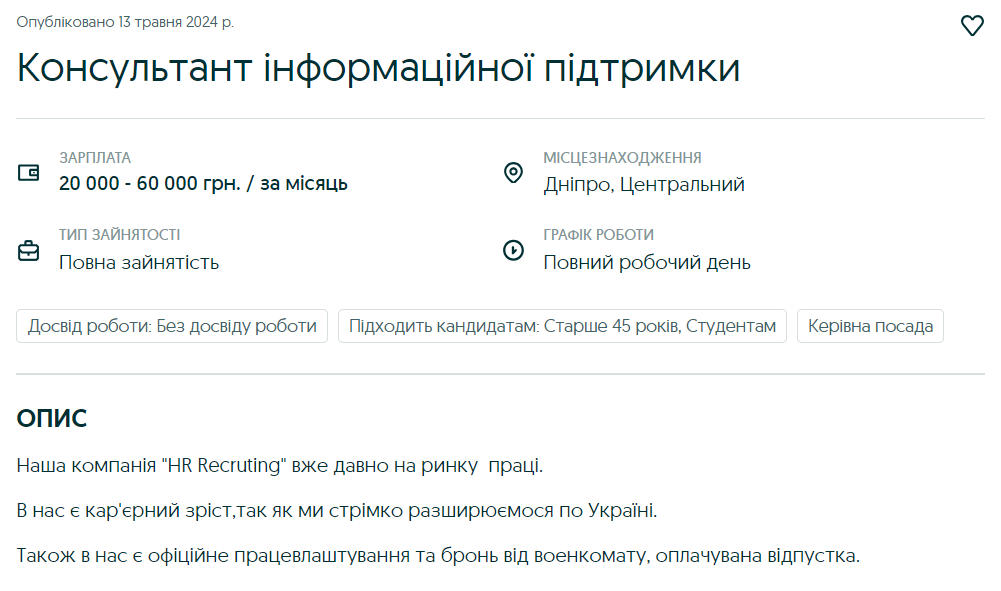Viewport: 1001px width, 591px height.
Task: Click the location 'Дніпро, Центральний'
Action: [644, 185]
